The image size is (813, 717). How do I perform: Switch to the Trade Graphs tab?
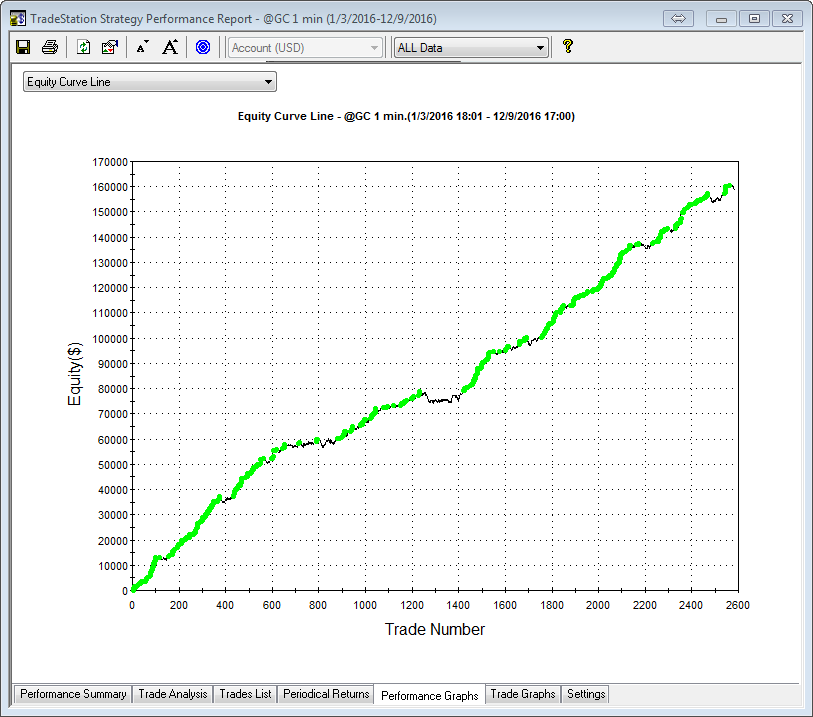[x=522, y=694]
